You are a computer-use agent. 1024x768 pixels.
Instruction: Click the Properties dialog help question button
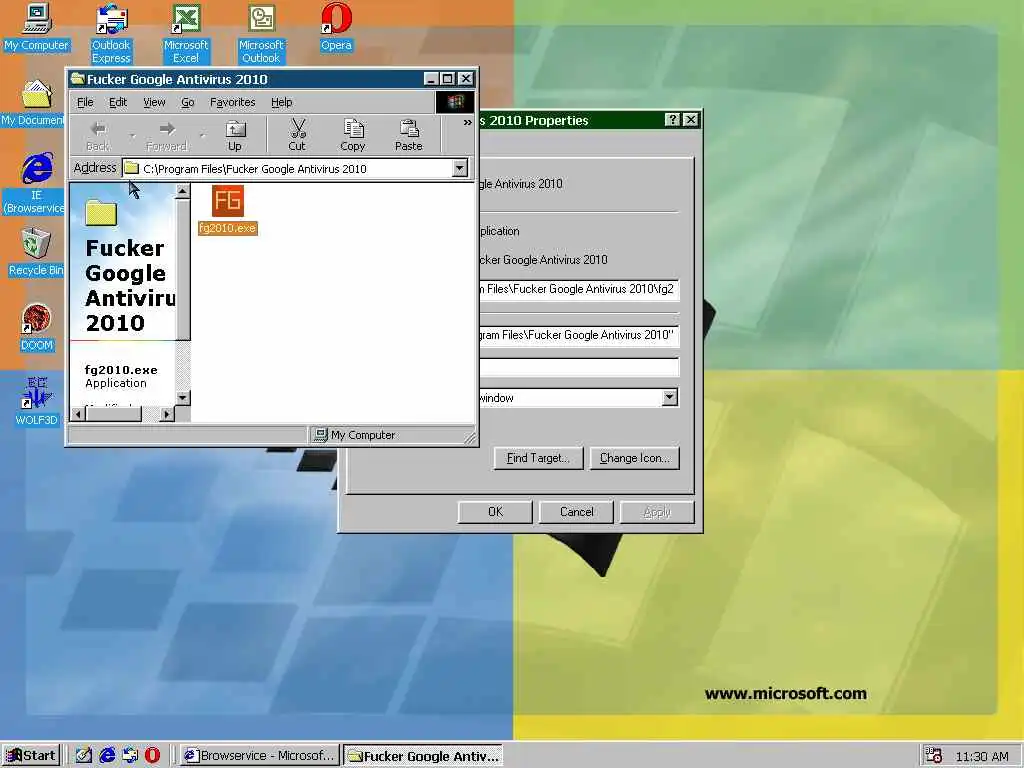click(673, 120)
